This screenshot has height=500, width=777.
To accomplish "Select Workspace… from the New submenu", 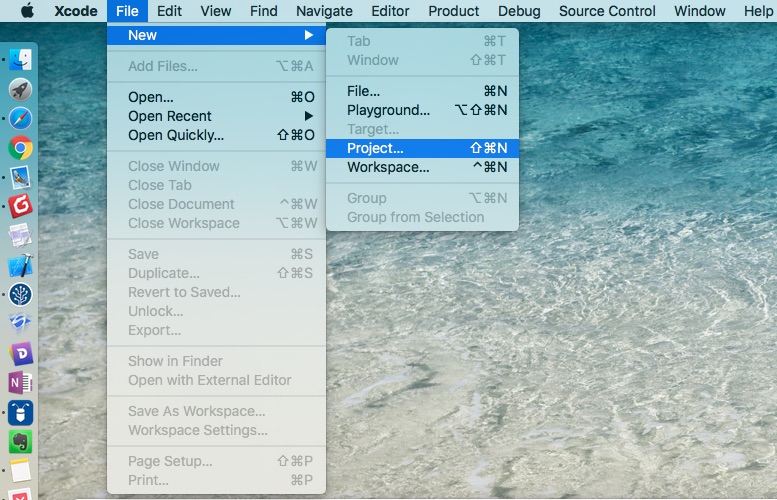I will (x=422, y=167).
